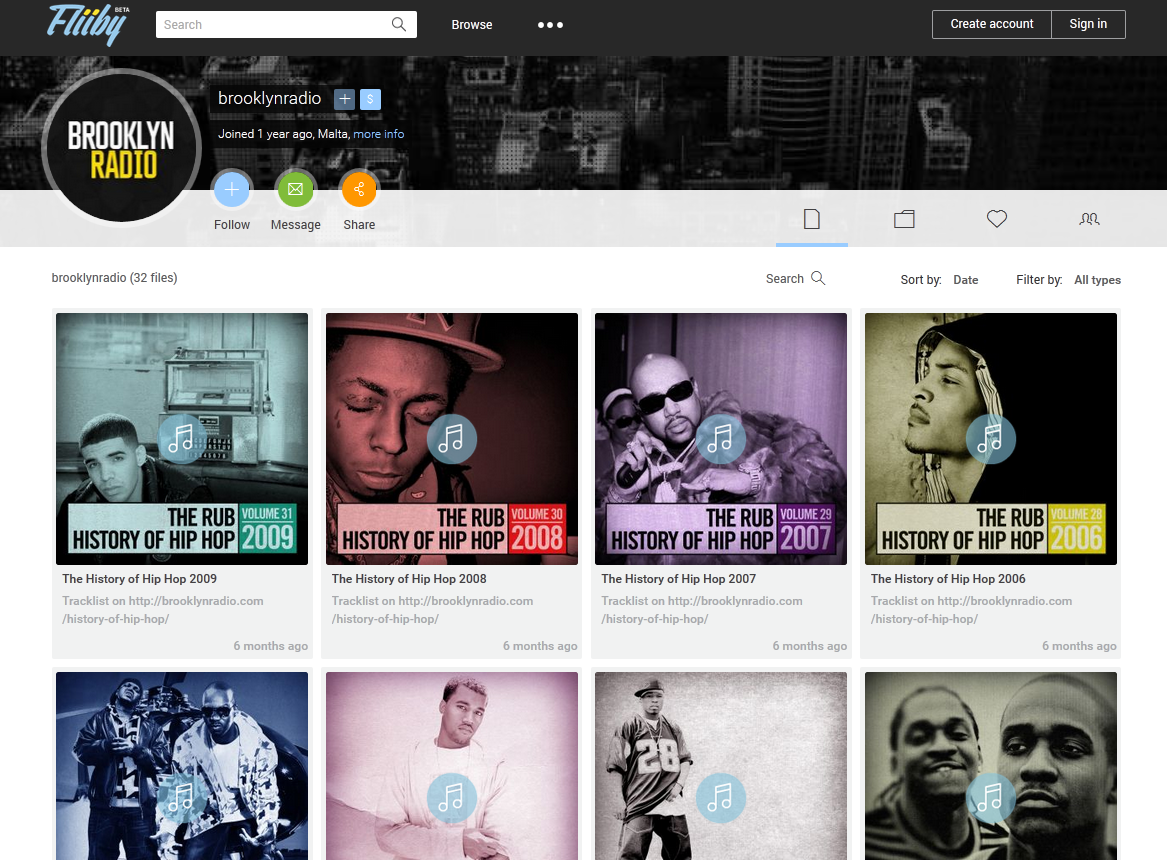Open The History of Hip Hop 2007 title
The image size is (1167, 860).
click(x=678, y=579)
